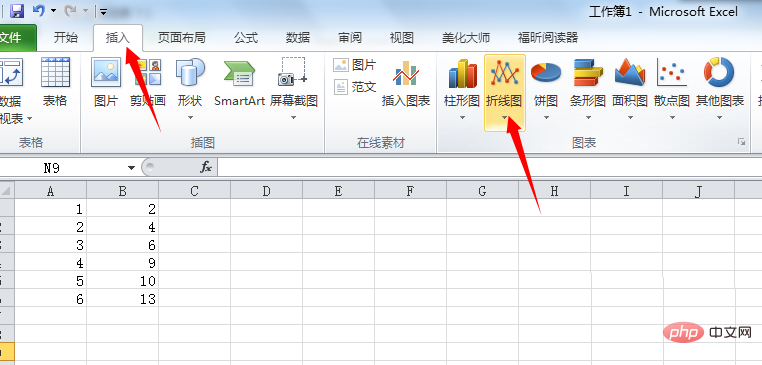Click the Name Box showing N9

pyautogui.click(x=63, y=168)
